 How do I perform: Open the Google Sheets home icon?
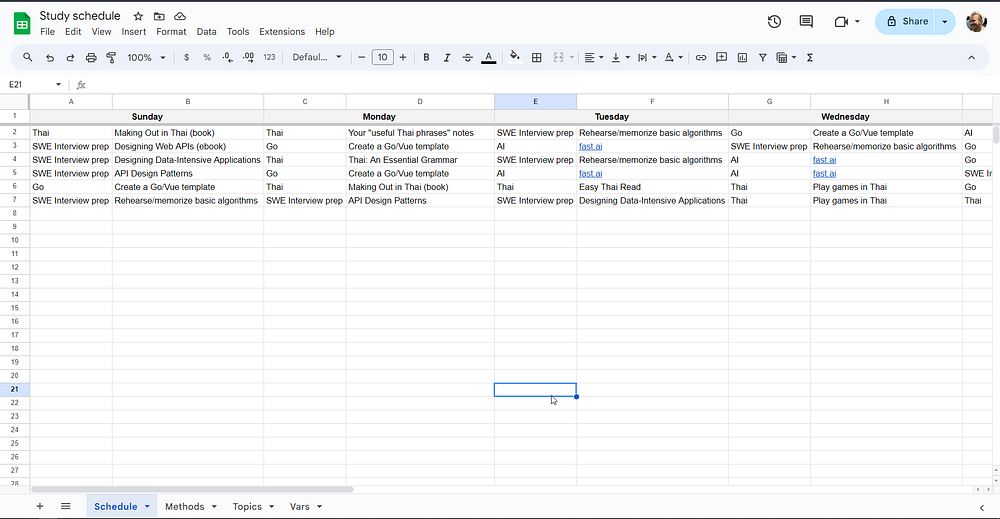22,24
